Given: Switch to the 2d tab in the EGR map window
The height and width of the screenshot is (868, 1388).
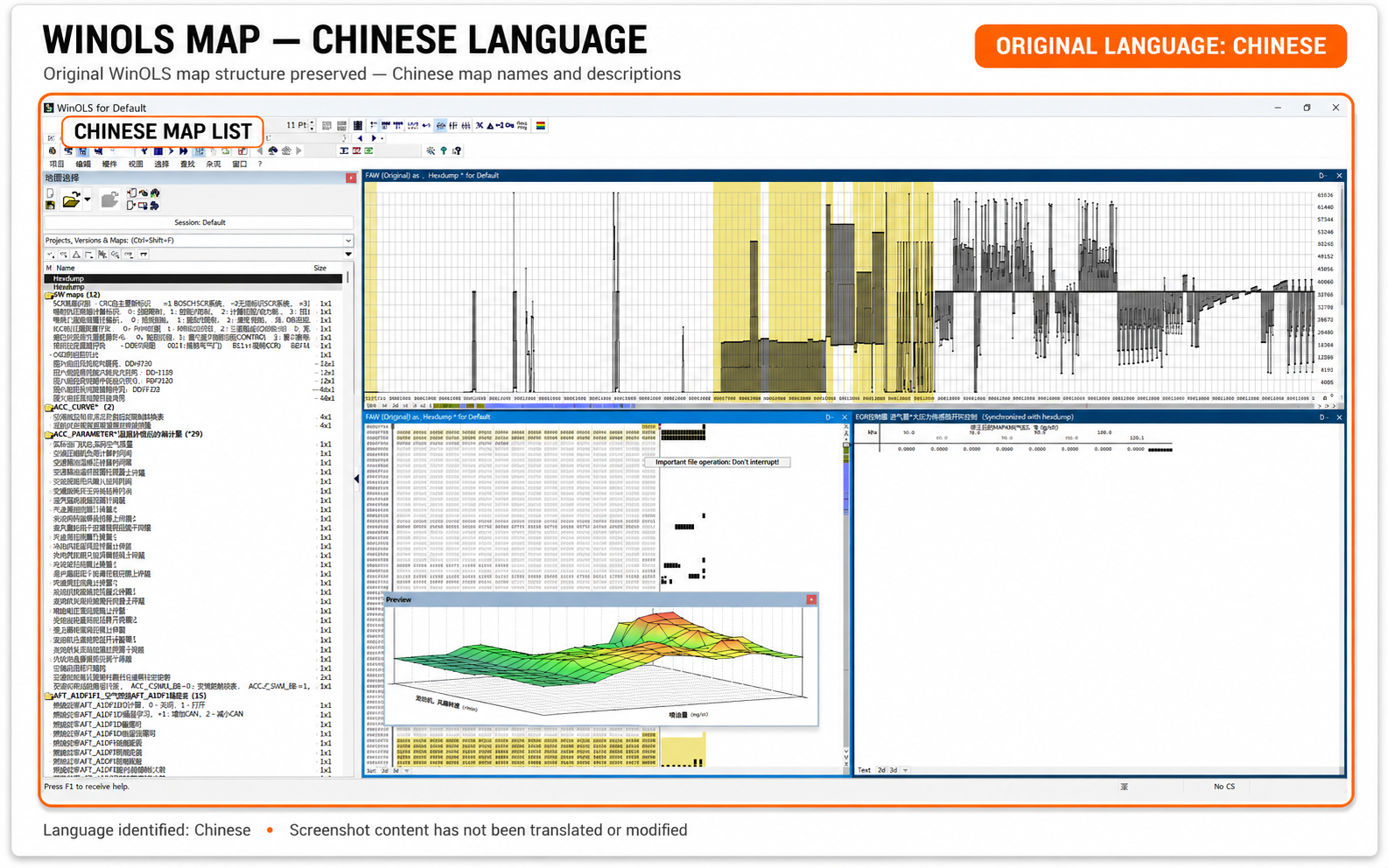Looking at the screenshot, I should (882, 771).
